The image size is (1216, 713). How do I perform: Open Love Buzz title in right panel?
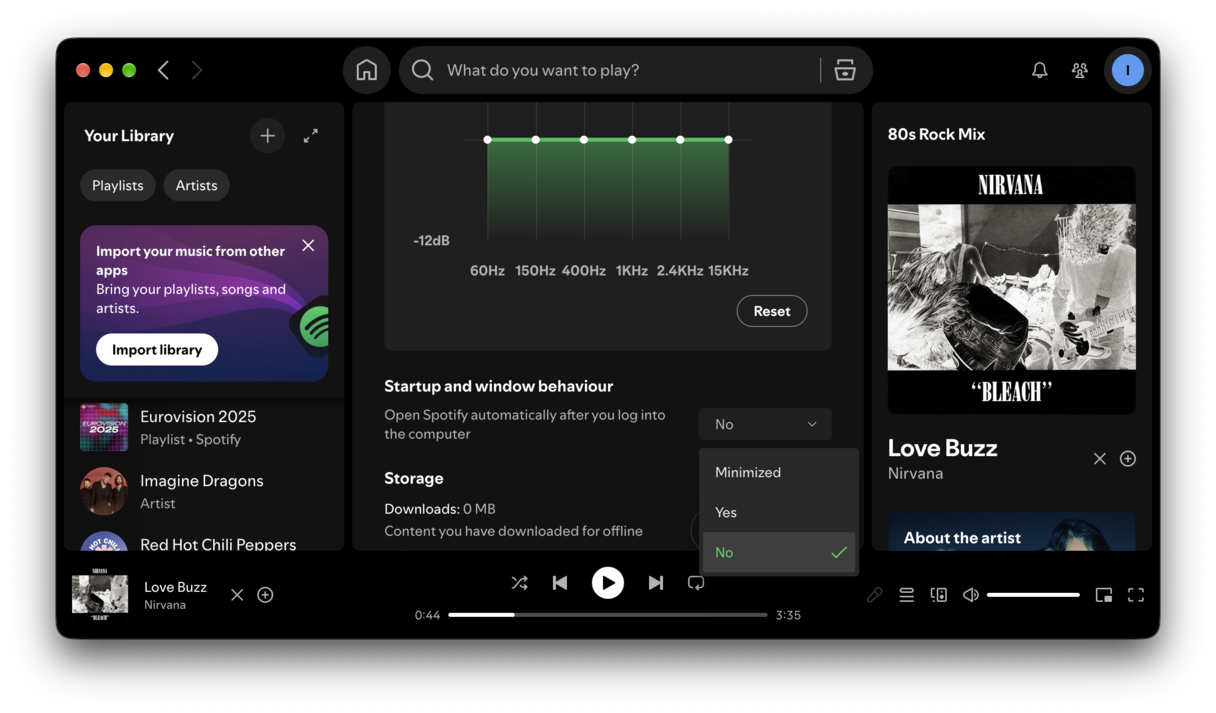point(943,448)
